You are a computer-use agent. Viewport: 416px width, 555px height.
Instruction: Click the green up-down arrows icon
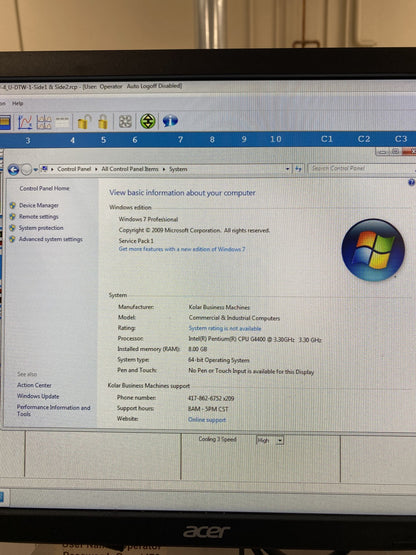tap(148, 121)
